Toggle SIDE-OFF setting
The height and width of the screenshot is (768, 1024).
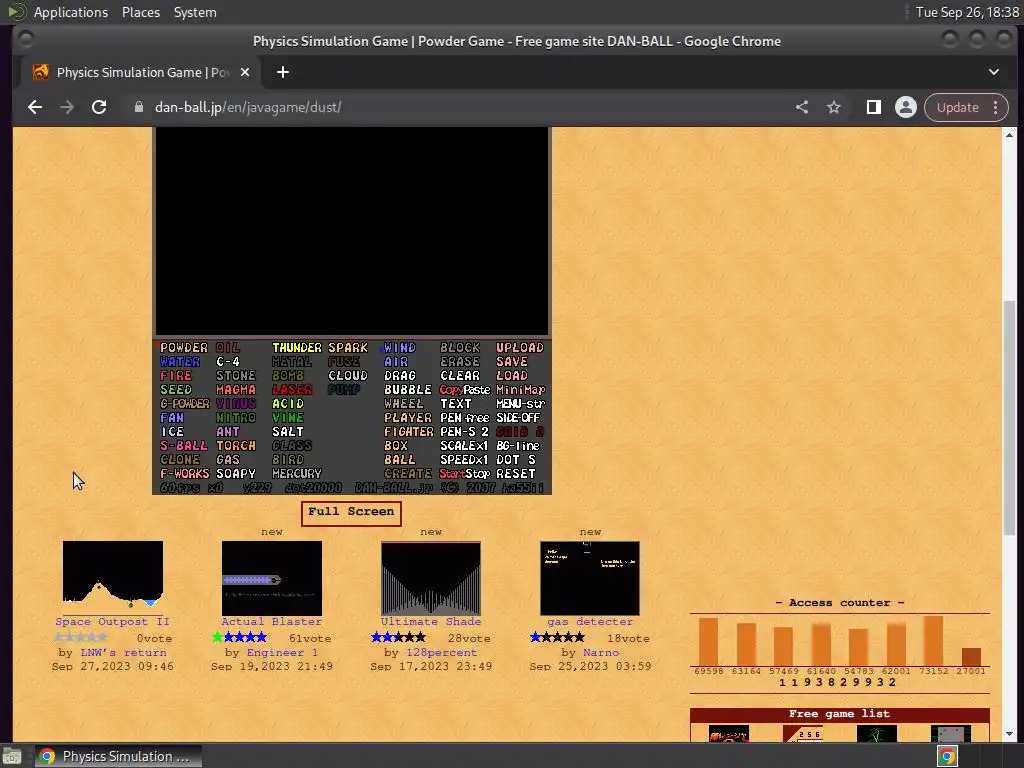[x=518, y=418]
